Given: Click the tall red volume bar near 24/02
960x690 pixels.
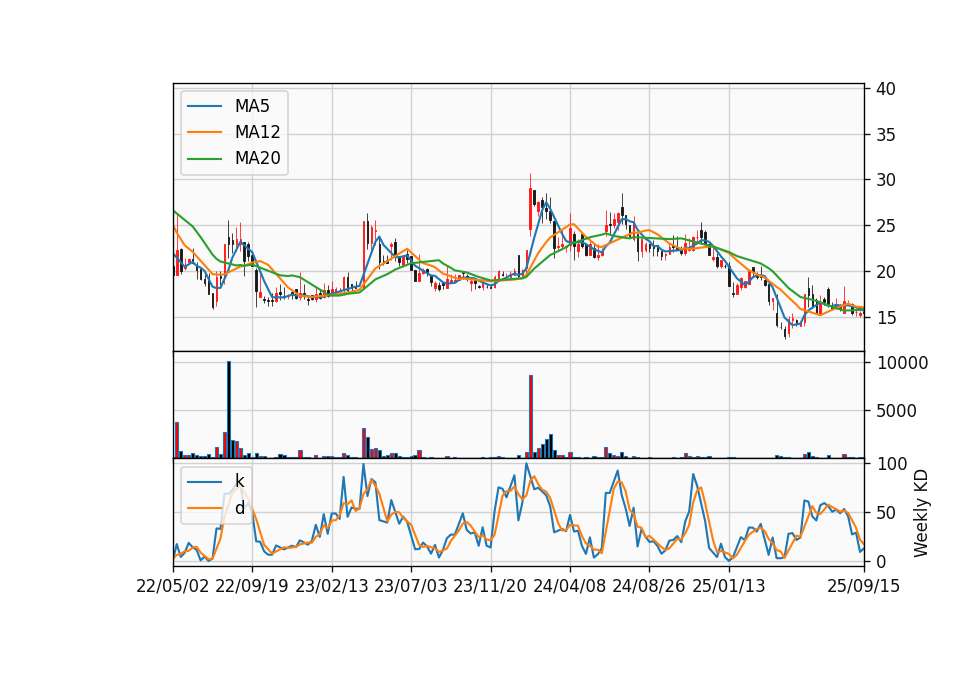Looking at the screenshot, I should coord(531,416).
